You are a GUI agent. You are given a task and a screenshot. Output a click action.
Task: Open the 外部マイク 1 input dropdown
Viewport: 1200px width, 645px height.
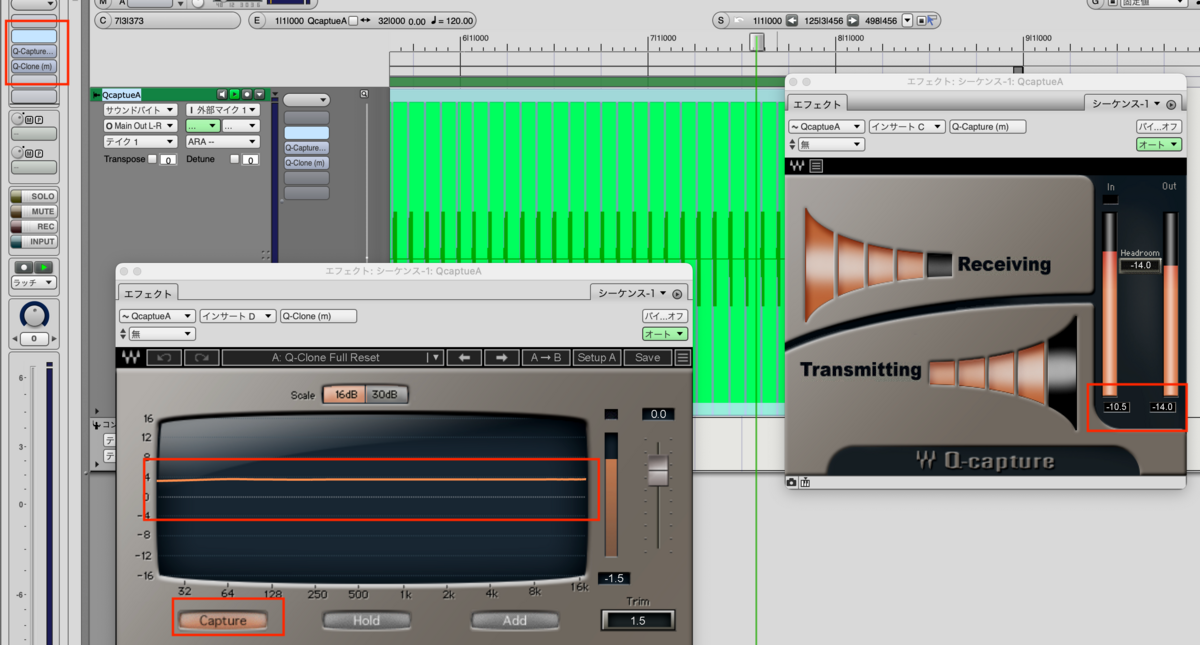222,110
